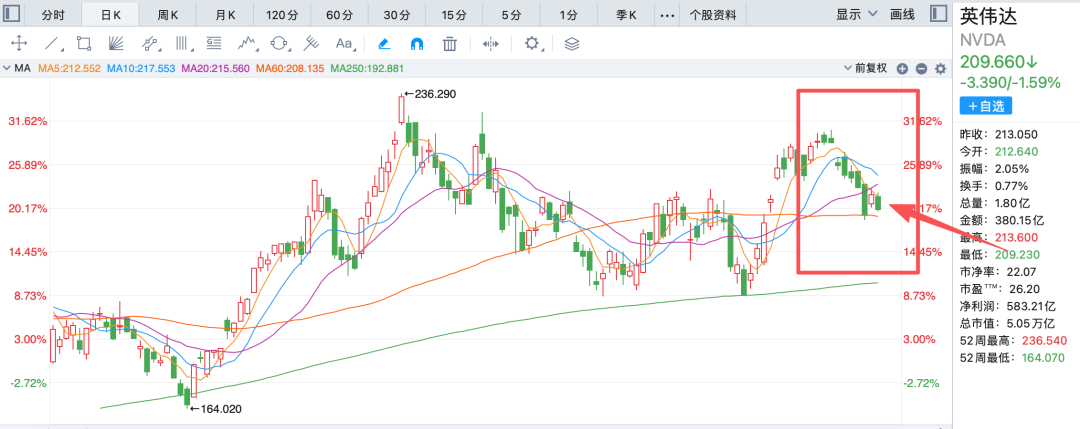The height and width of the screenshot is (429, 1080).
Task: Select the wave pattern drawing tool
Action: click(247, 44)
